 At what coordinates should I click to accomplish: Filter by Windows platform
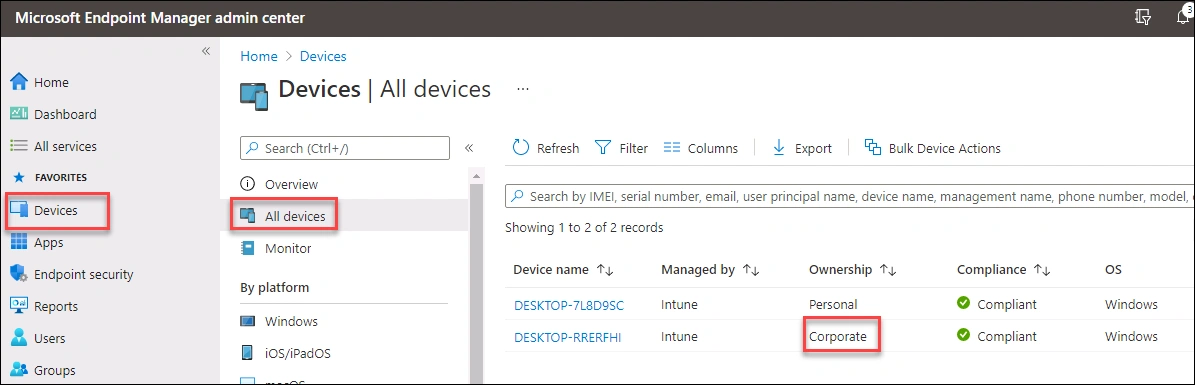291,322
